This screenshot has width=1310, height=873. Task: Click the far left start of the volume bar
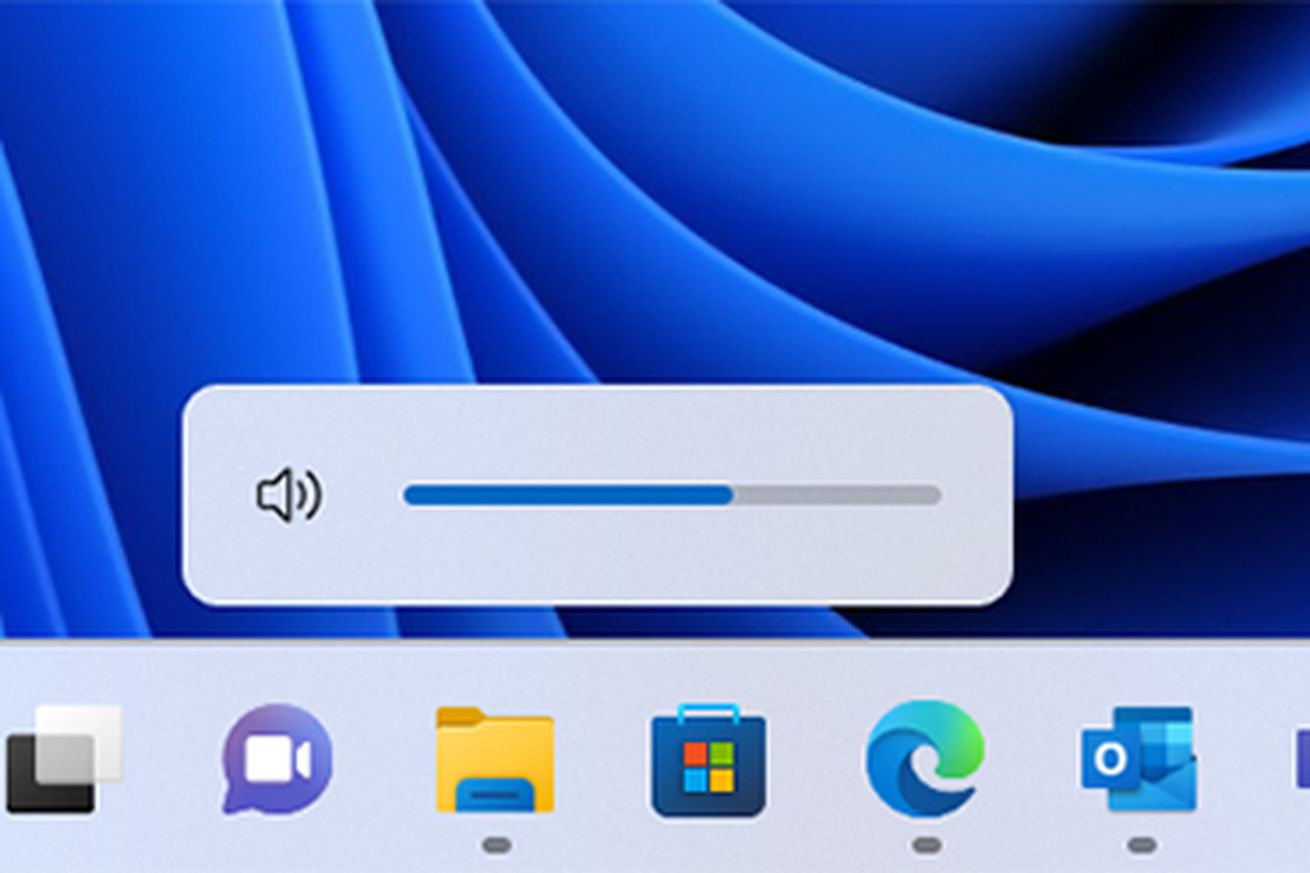pyautogui.click(x=409, y=495)
